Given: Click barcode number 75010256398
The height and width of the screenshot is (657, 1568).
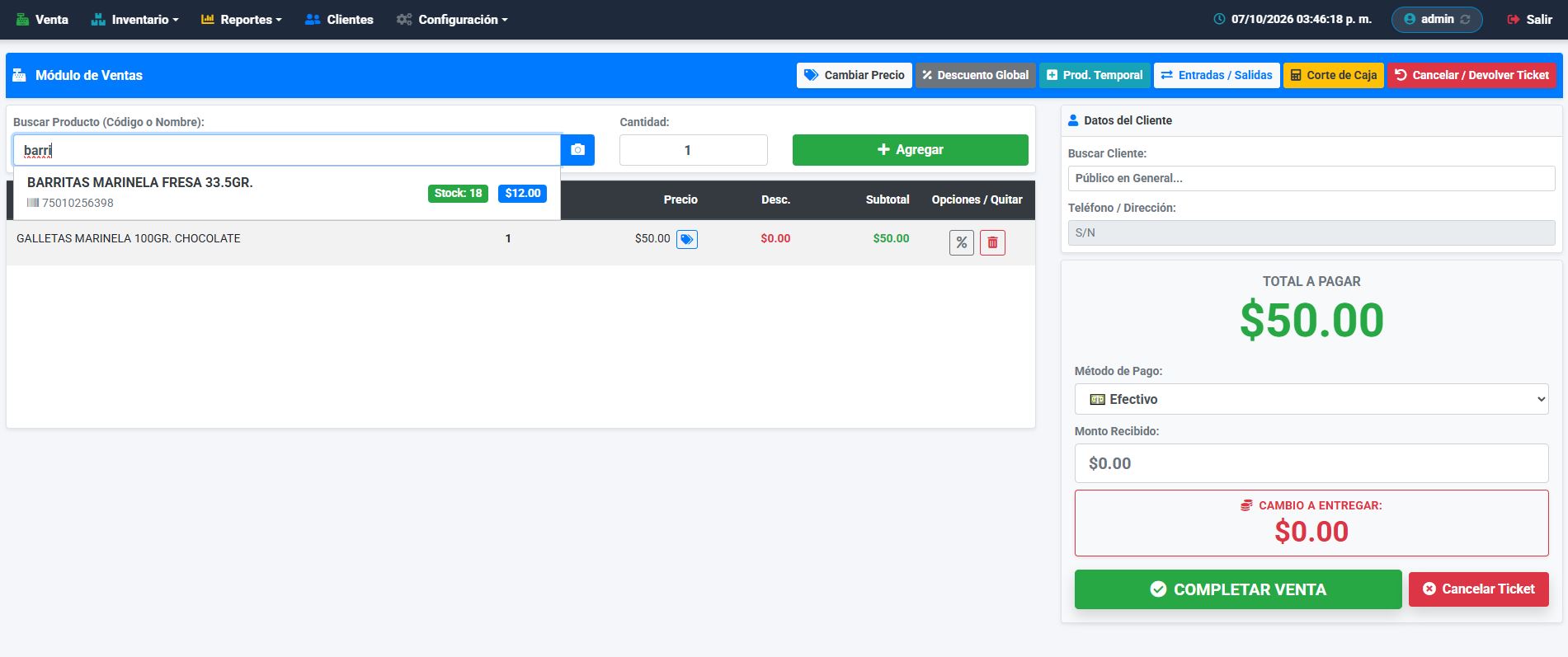Looking at the screenshot, I should tap(78, 203).
